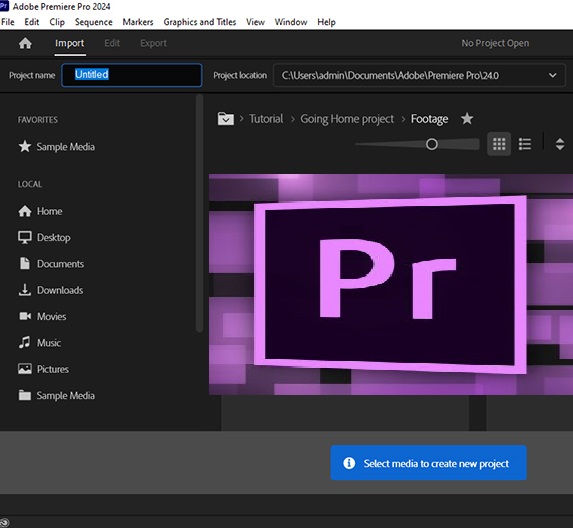Select the Import tab
Screen dimensions: 573x528
point(70,43)
